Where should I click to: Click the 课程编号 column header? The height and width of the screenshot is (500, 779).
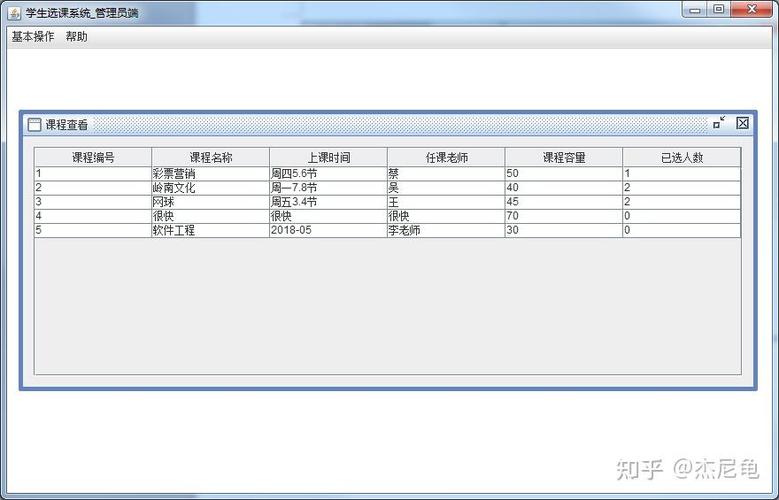click(x=93, y=158)
